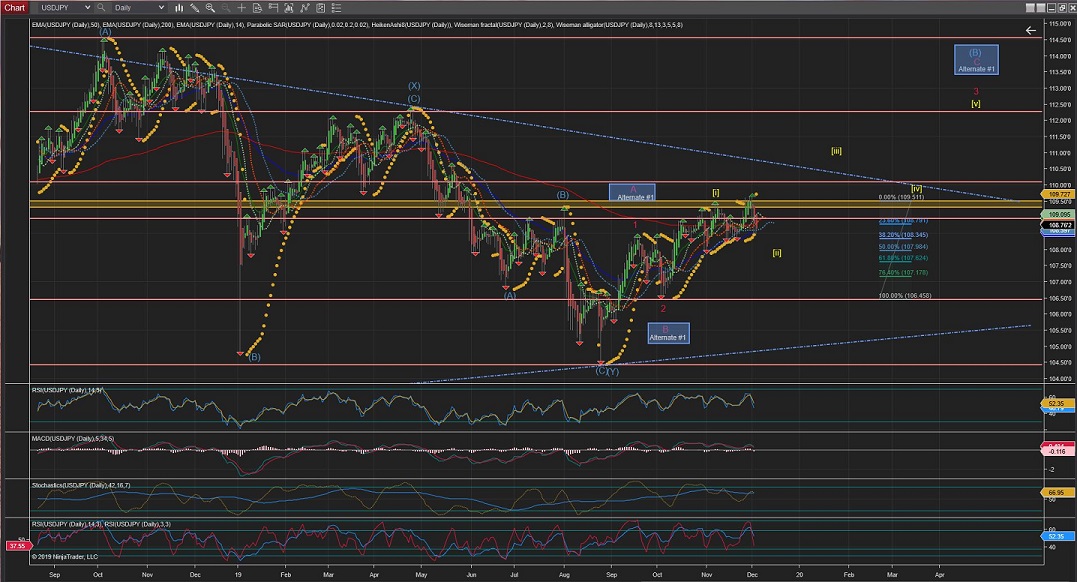Click the restore window icon
Screen dimensions: 1077x582
point(1062,8)
